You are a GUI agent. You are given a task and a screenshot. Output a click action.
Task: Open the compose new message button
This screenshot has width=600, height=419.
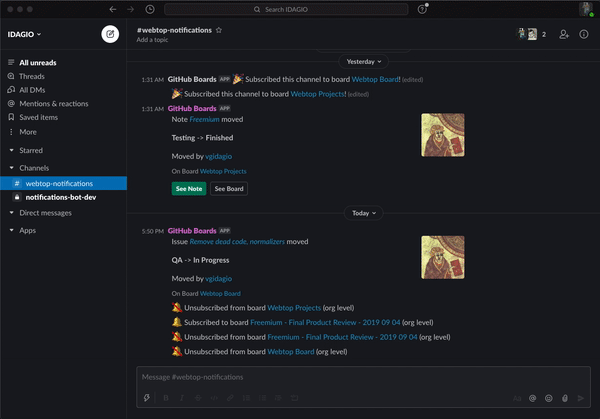pyautogui.click(x=110, y=34)
